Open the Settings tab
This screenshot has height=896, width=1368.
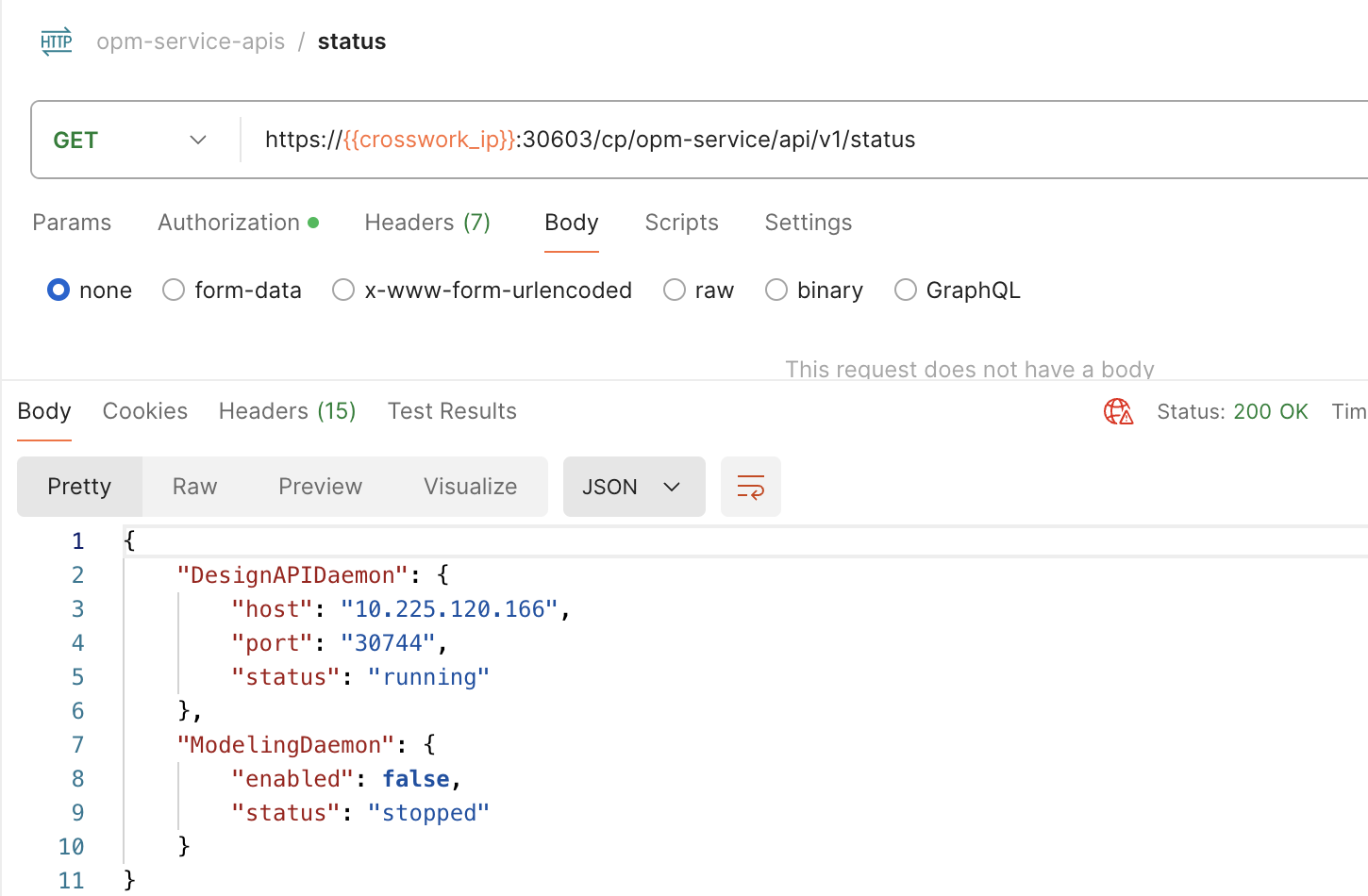point(809,223)
